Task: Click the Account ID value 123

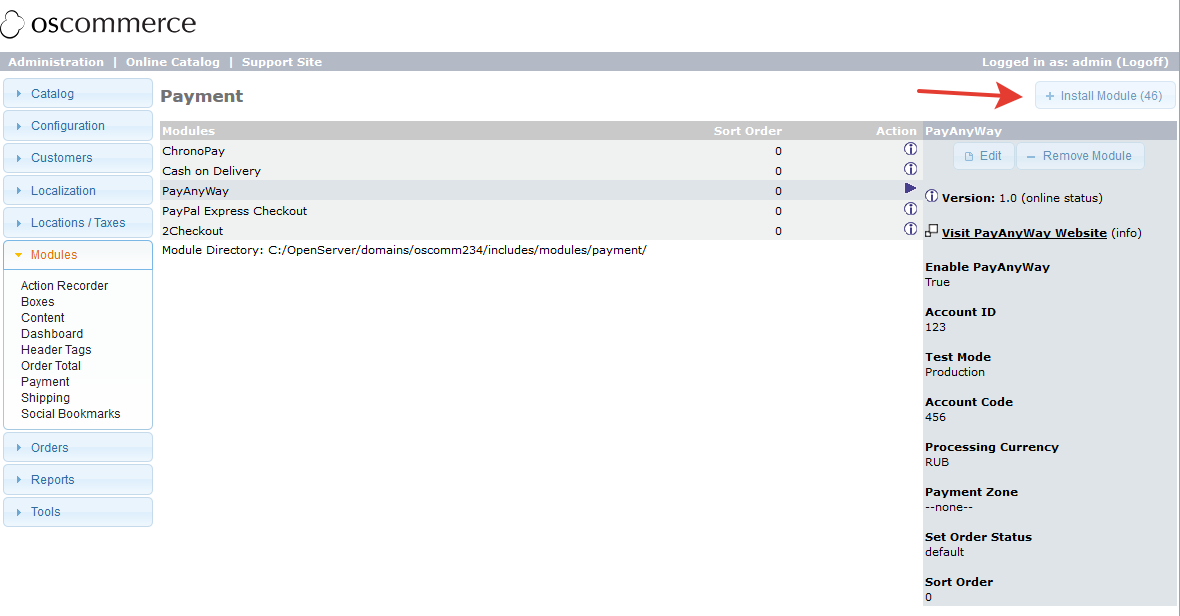Action: click(x=935, y=327)
